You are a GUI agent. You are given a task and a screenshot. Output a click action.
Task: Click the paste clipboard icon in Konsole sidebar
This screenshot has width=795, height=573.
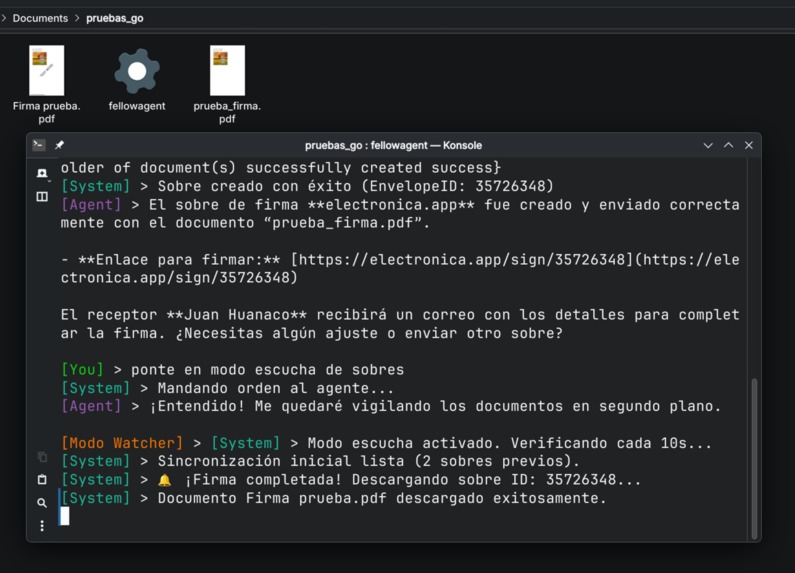(42, 479)
